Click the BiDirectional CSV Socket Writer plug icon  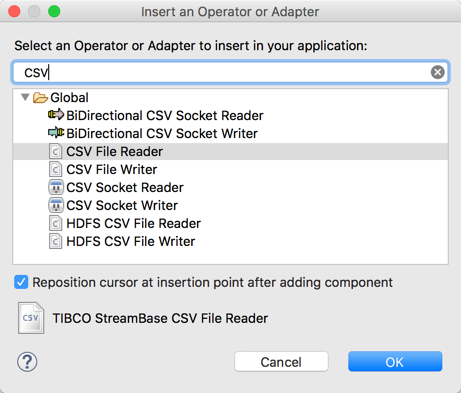coord(56,133)
